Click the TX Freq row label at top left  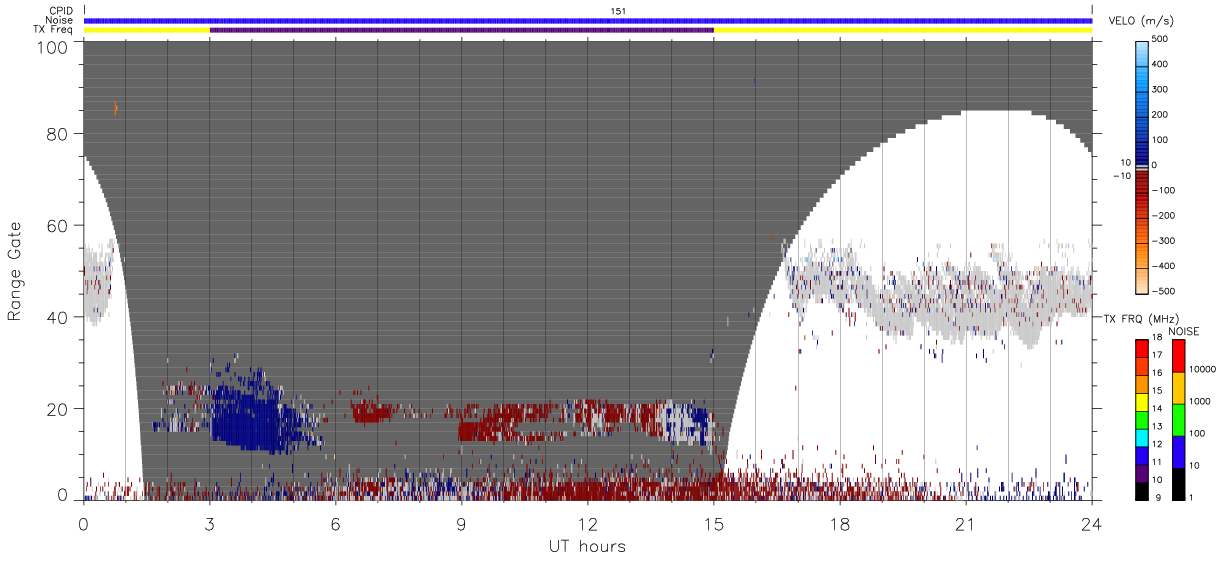tap(54, 29)
